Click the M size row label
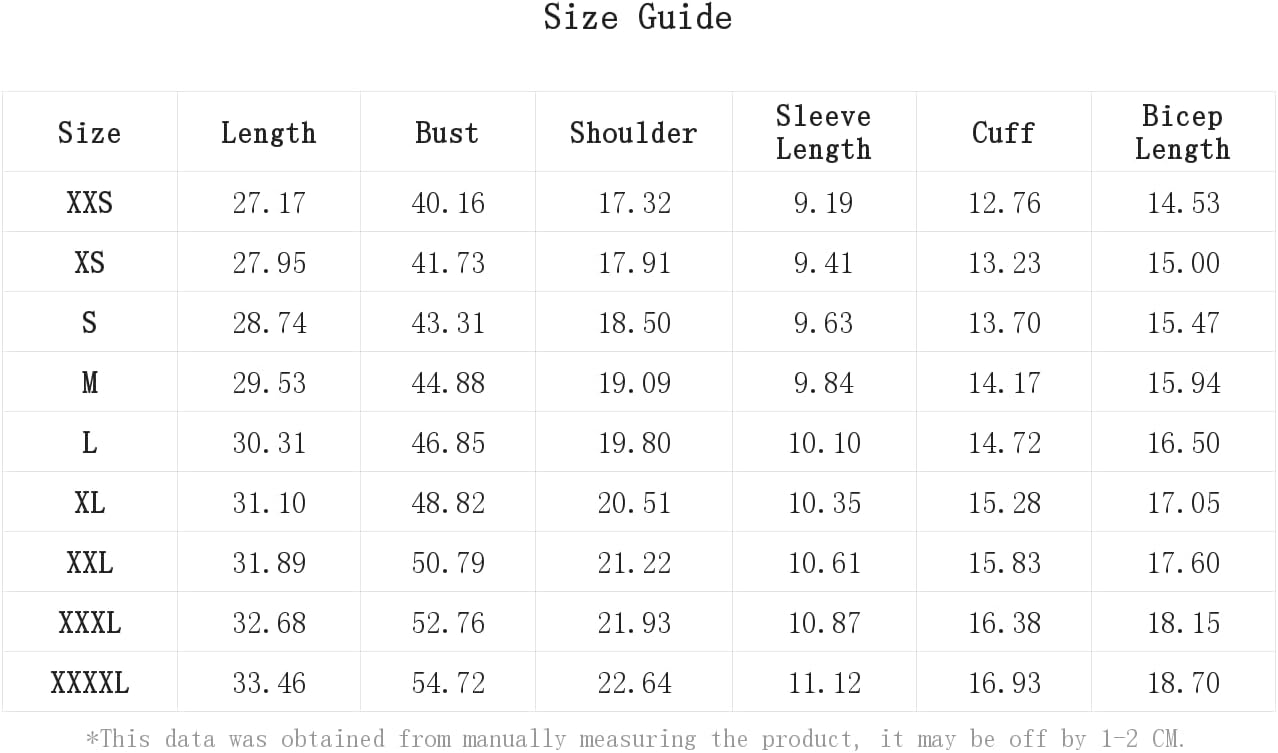Image resolution: width=1278 pixels, height=753 pixels. [89, 383]
